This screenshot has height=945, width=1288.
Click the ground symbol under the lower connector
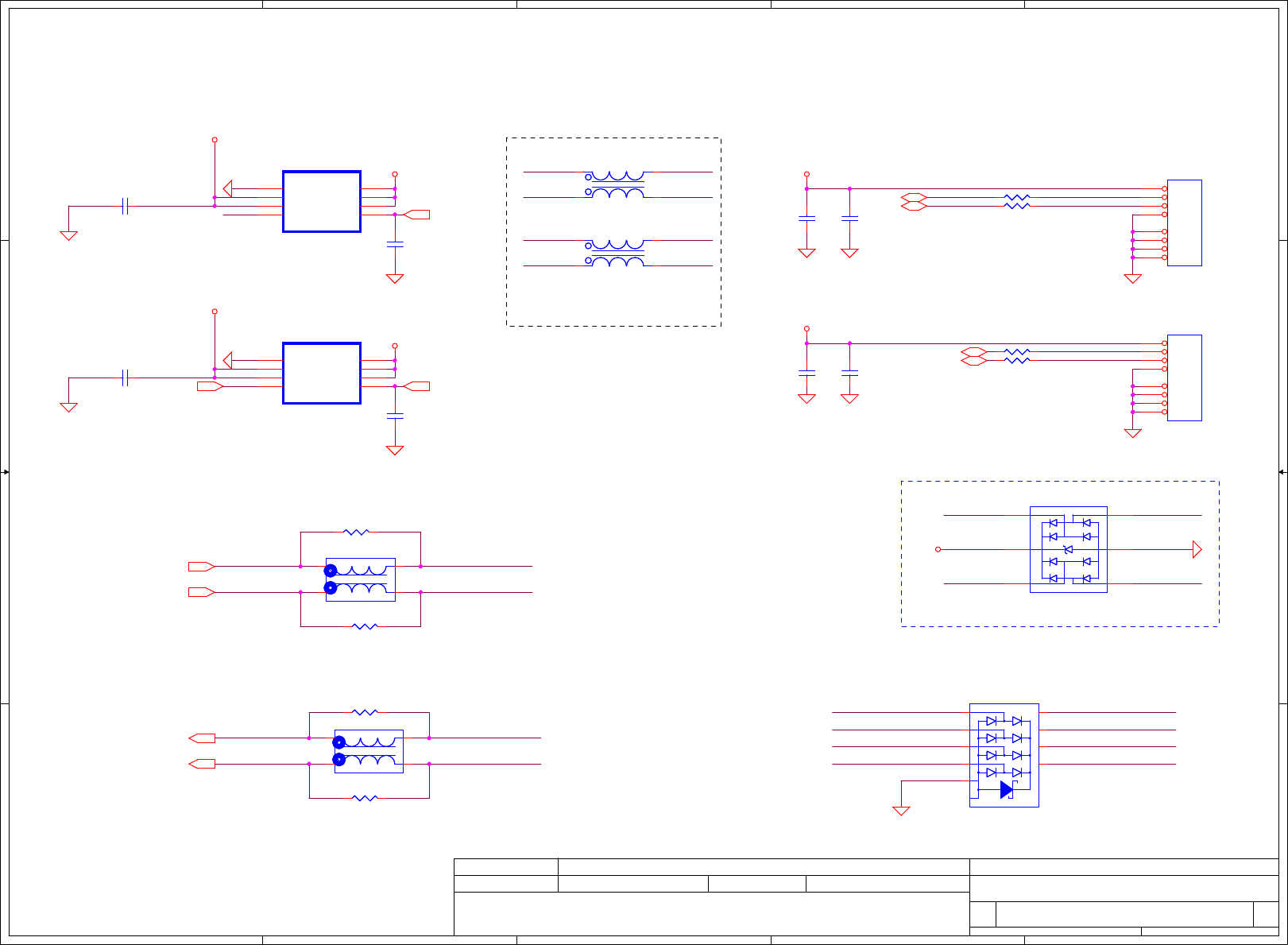pos(1133,433)
